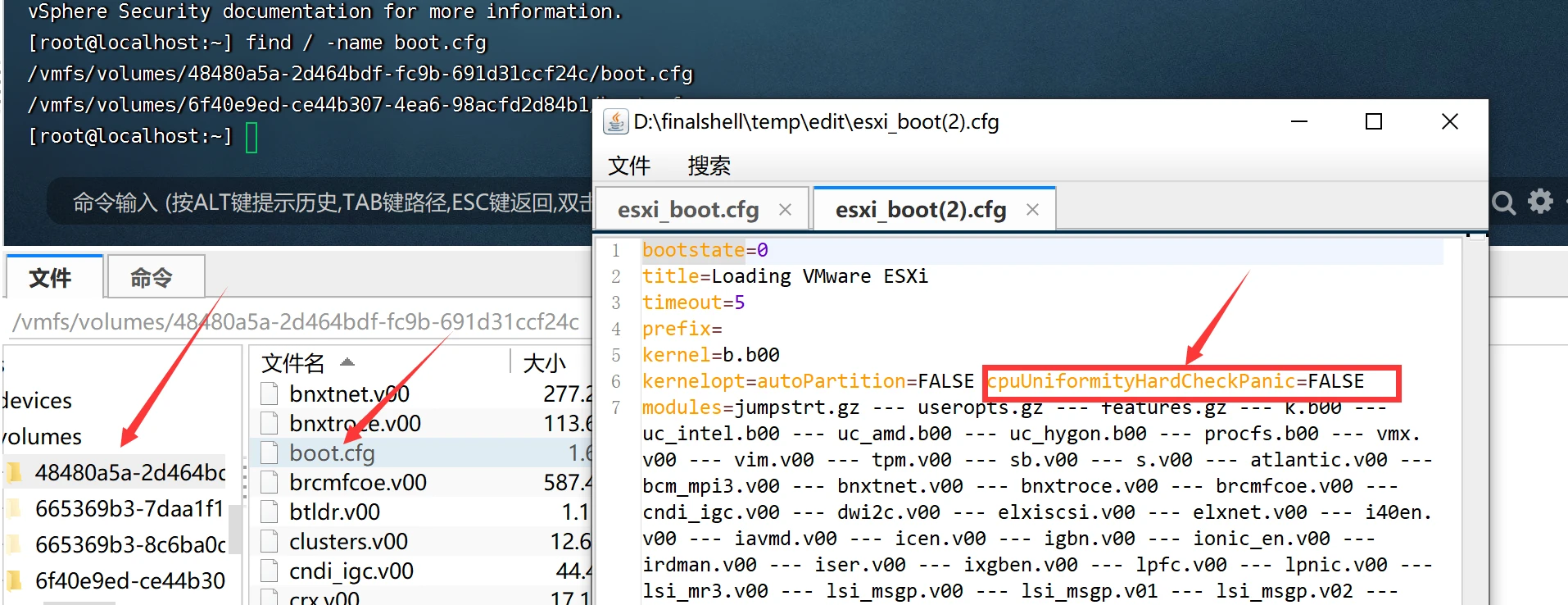Select volumes node in tree
Screen dimensions: 1568x605
(42, 436)
